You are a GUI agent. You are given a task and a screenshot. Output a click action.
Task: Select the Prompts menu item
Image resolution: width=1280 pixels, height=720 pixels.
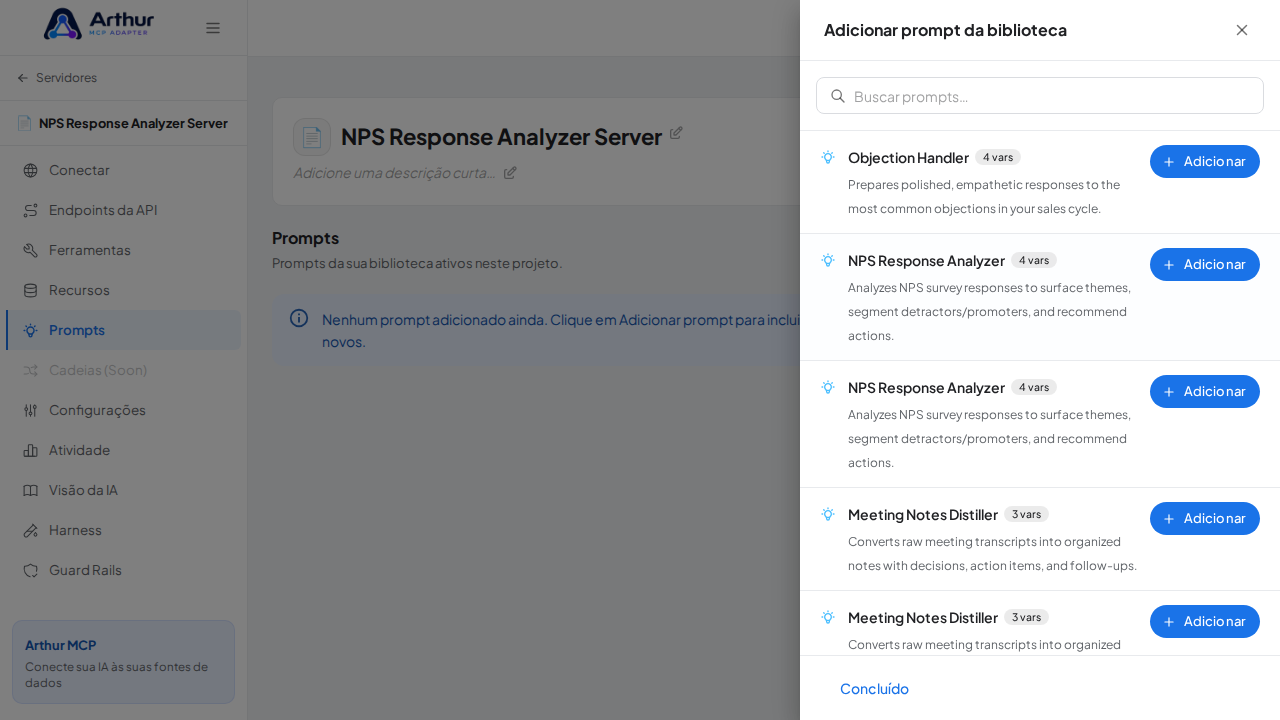[123, 330]
